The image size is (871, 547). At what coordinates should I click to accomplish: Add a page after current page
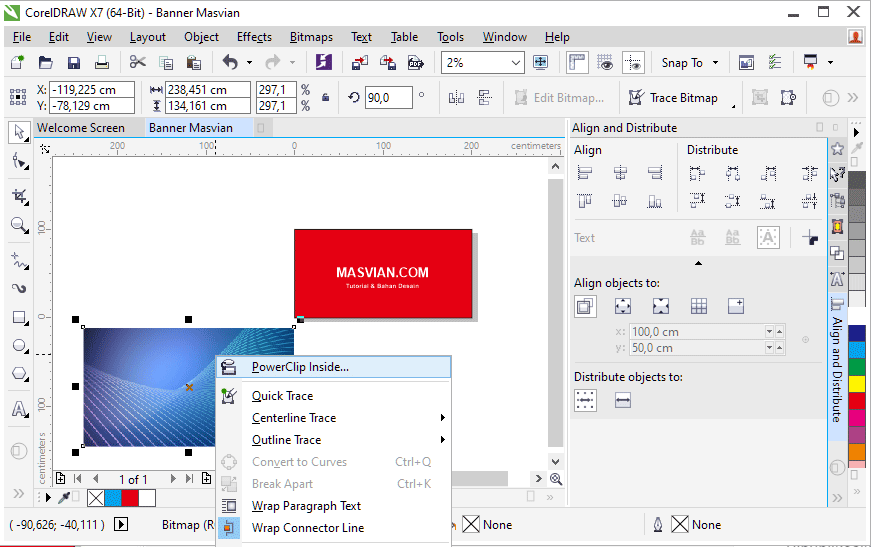coord(207,478)
